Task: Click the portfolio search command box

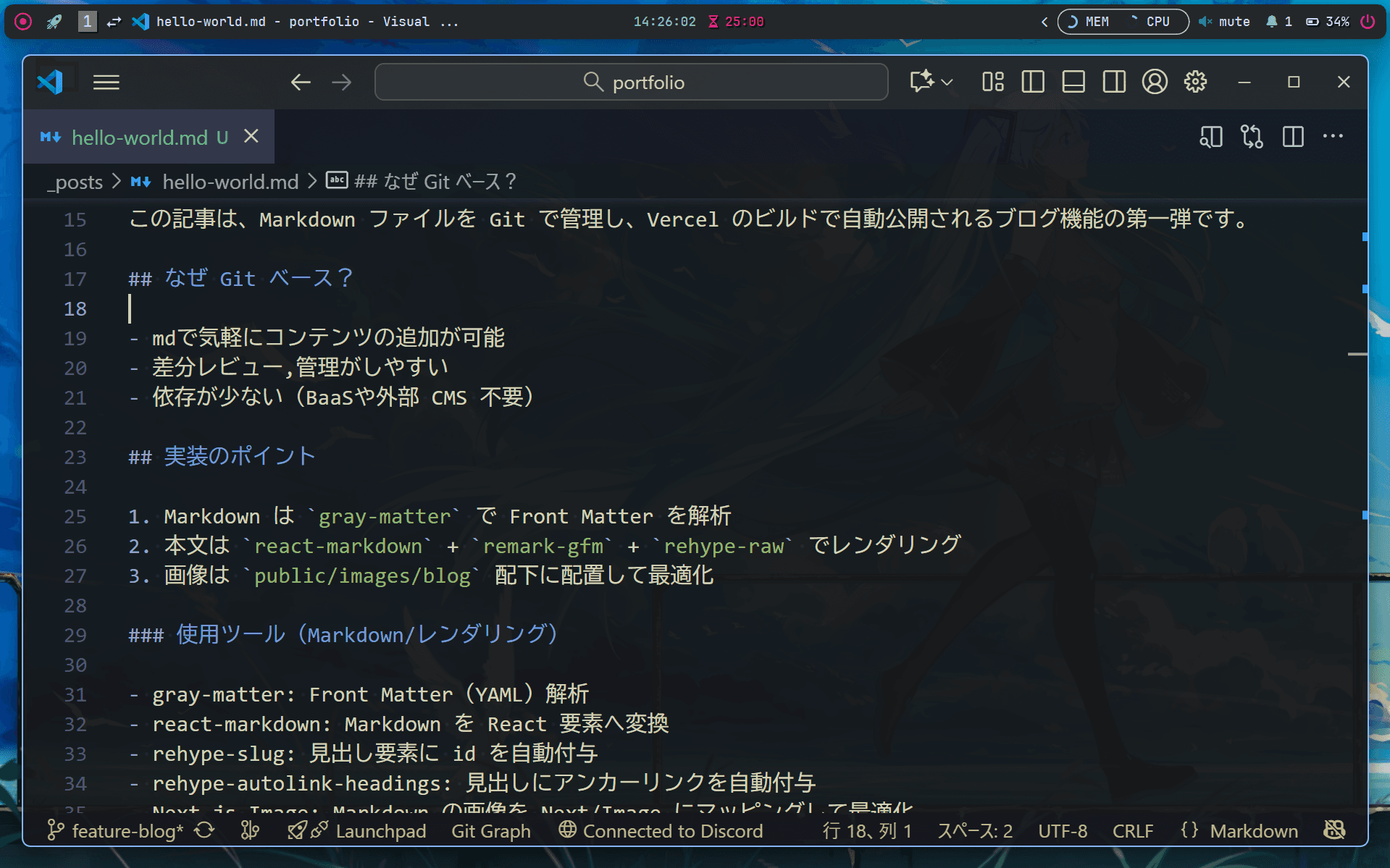Action: point(632,83)
